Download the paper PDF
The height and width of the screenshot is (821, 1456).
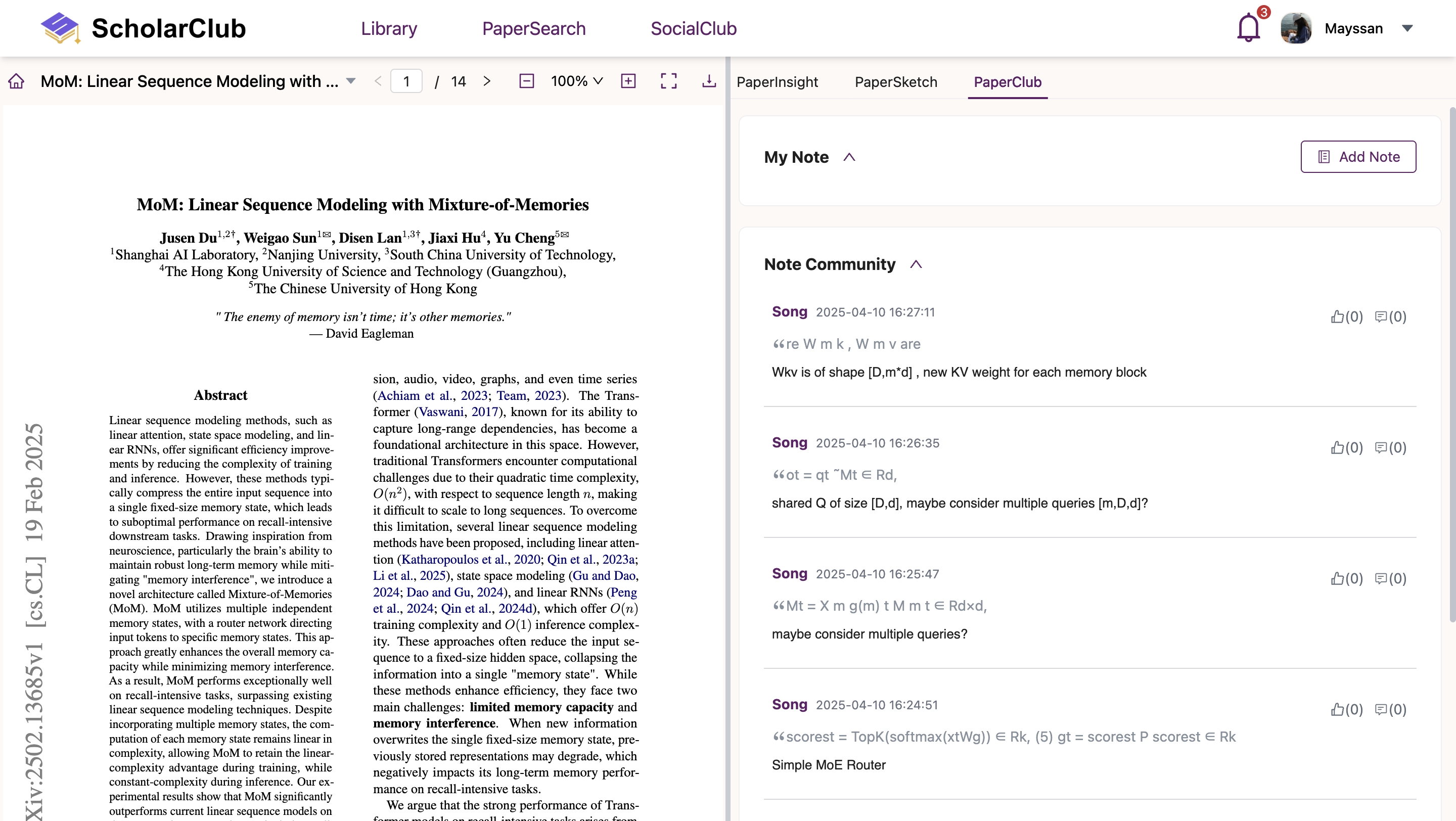tap(709, 81)
